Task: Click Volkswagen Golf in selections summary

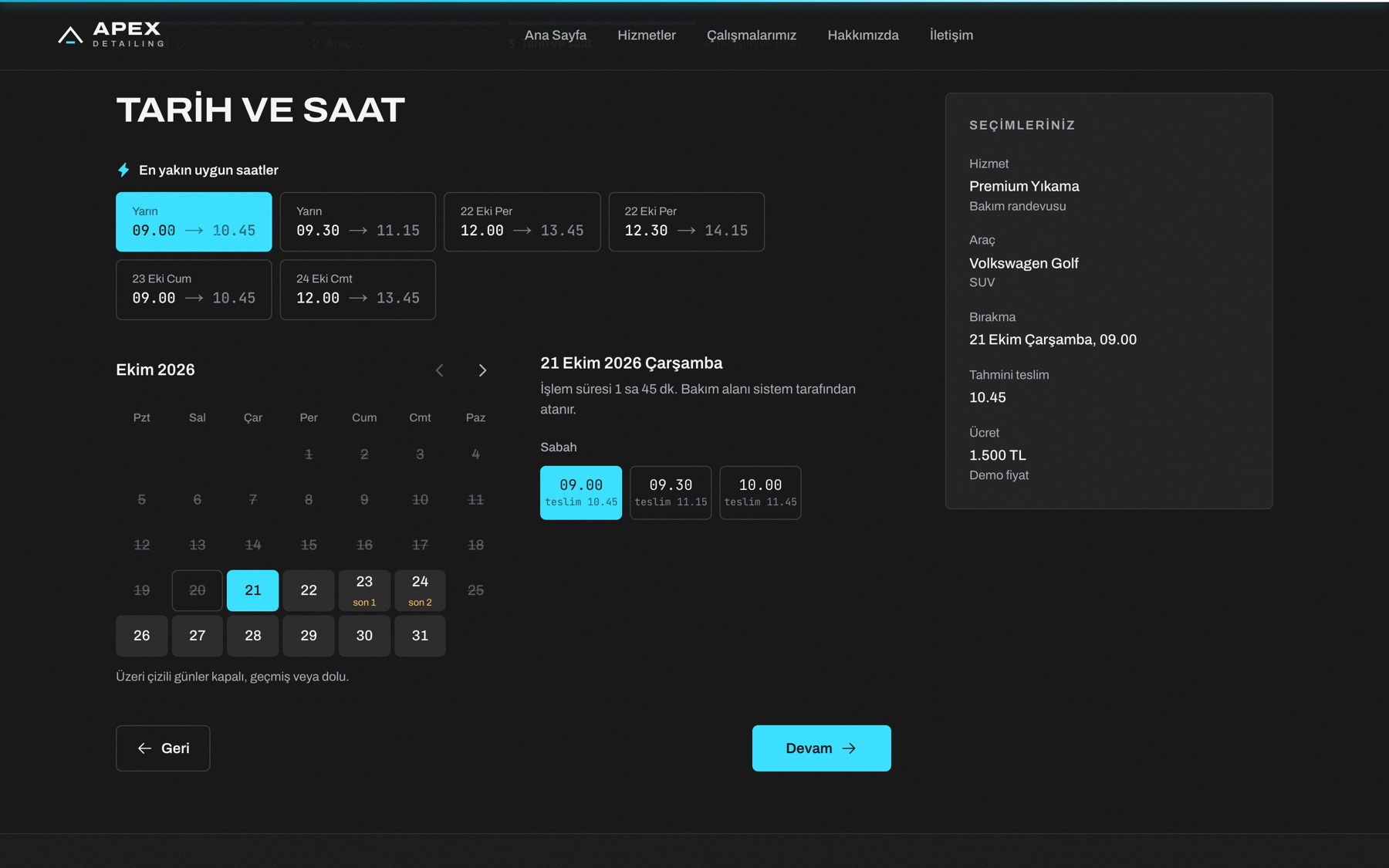Action: [x=1023, y=263]
